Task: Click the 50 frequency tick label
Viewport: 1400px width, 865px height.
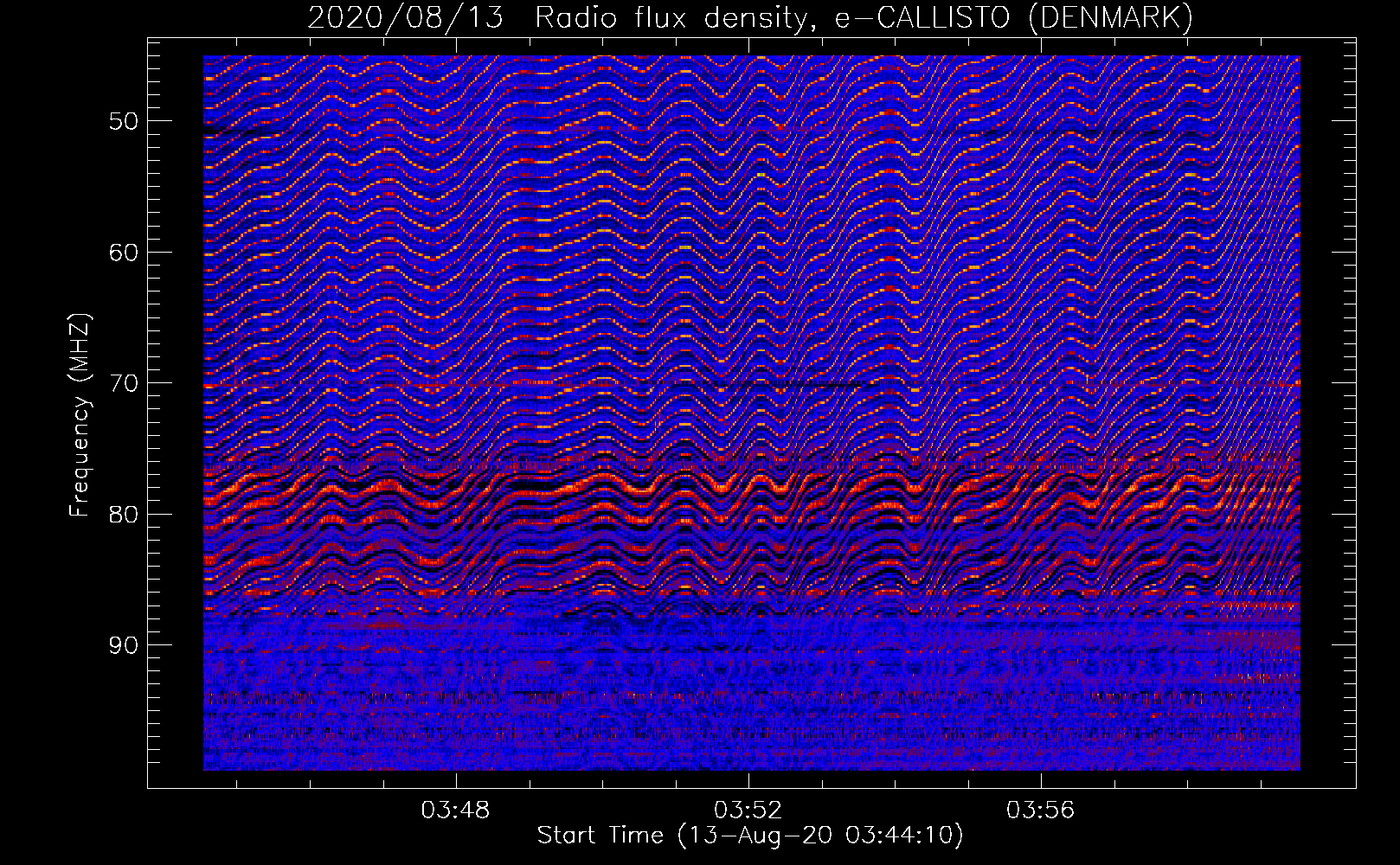Action: coord(124,121)
